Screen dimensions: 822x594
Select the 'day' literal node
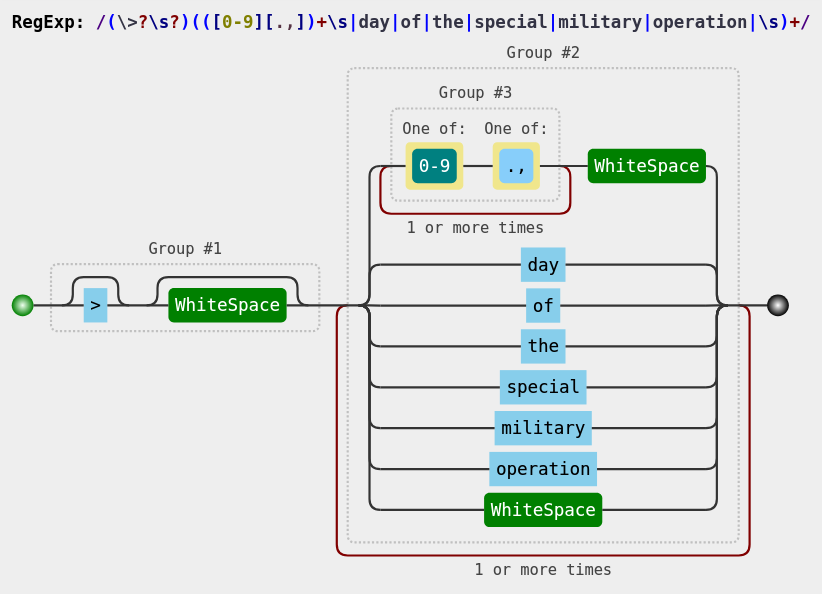[543, 265]
